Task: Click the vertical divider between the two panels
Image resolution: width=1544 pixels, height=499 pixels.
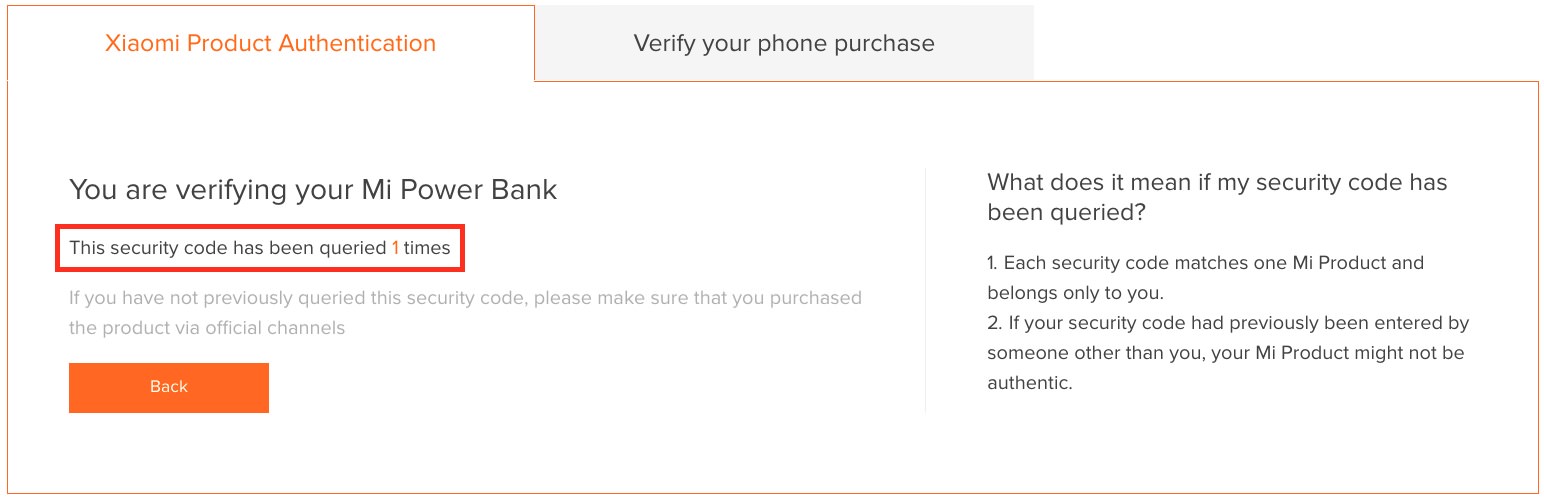Action: point(926,290)
